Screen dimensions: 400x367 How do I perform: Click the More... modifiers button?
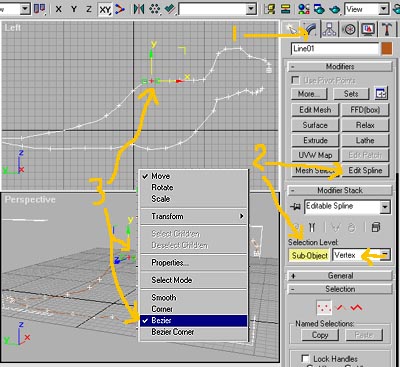point(309,94)
